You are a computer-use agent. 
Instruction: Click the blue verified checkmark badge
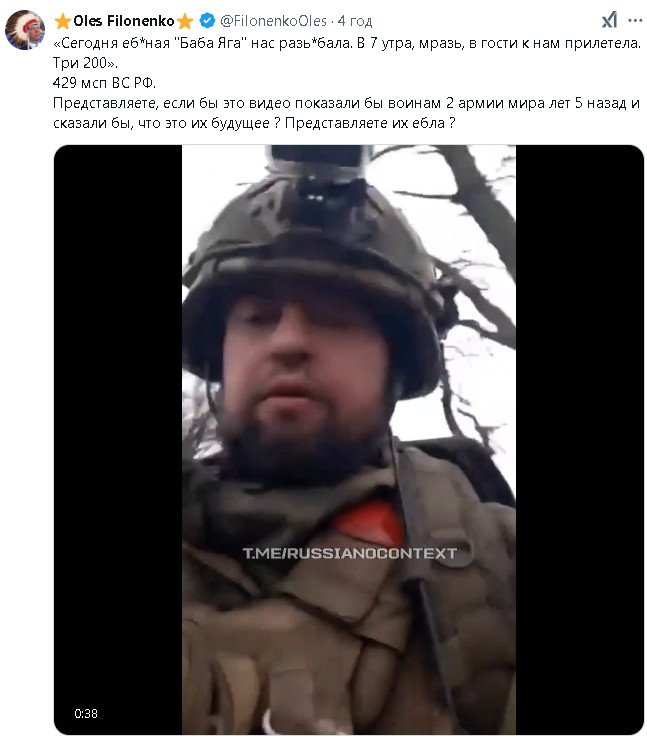point(207,20)
